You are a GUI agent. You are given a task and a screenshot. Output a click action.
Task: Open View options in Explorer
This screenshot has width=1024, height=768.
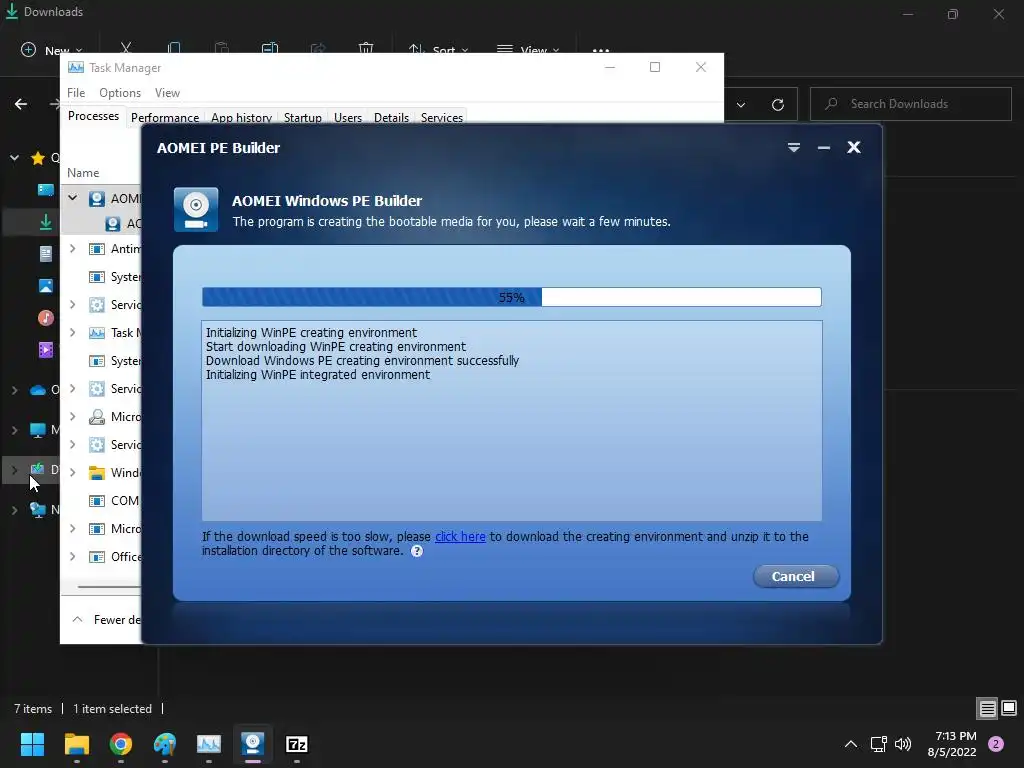point(528,50)
